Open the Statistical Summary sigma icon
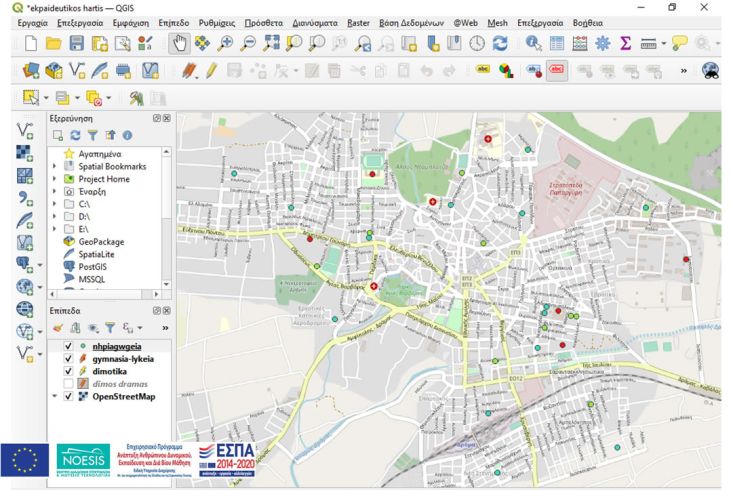The height and width of the screenshot is (490, 731). coord(626,43)
